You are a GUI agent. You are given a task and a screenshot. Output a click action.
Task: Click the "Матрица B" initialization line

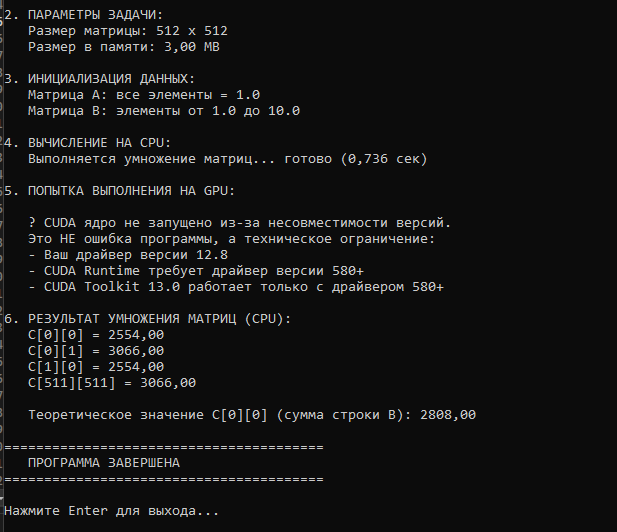[163, 110]
